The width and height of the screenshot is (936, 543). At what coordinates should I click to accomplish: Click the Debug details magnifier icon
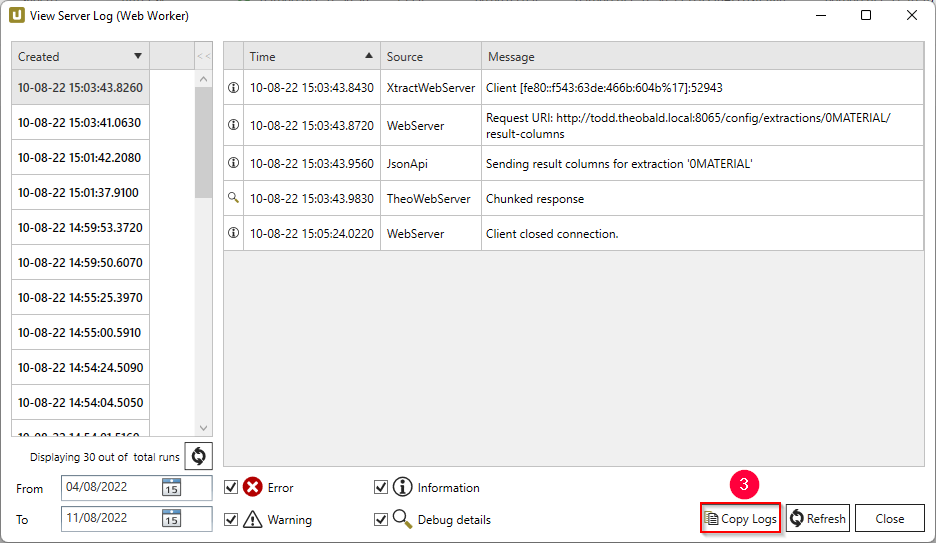pyautogui.click(x=402, y=519)
